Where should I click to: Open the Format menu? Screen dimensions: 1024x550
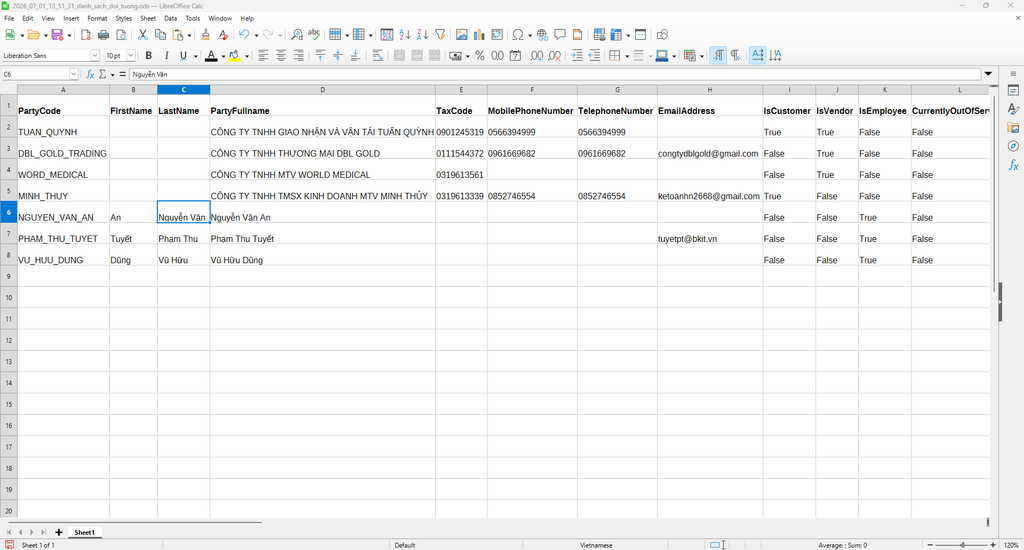tap(97, 18)
